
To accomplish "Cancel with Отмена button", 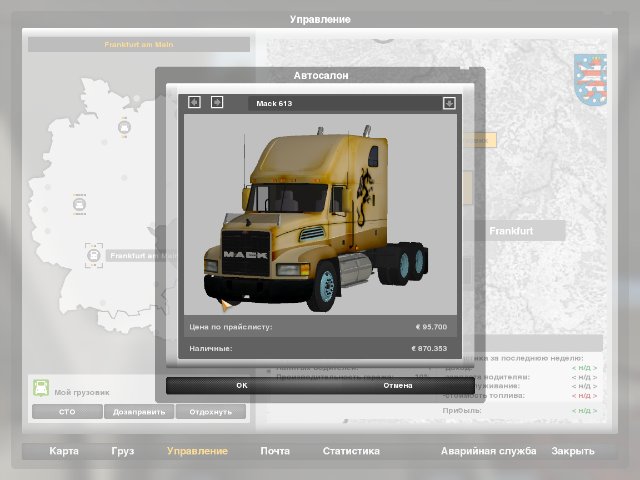I will pos(398,385).
